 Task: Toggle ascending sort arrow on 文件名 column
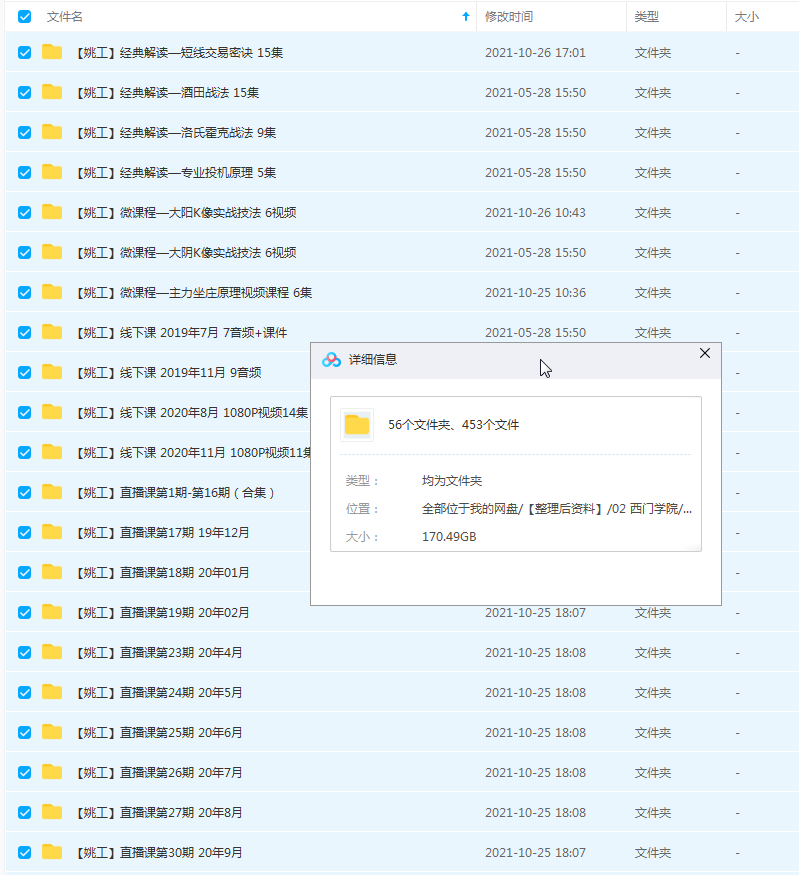click(x=466, y=17)
